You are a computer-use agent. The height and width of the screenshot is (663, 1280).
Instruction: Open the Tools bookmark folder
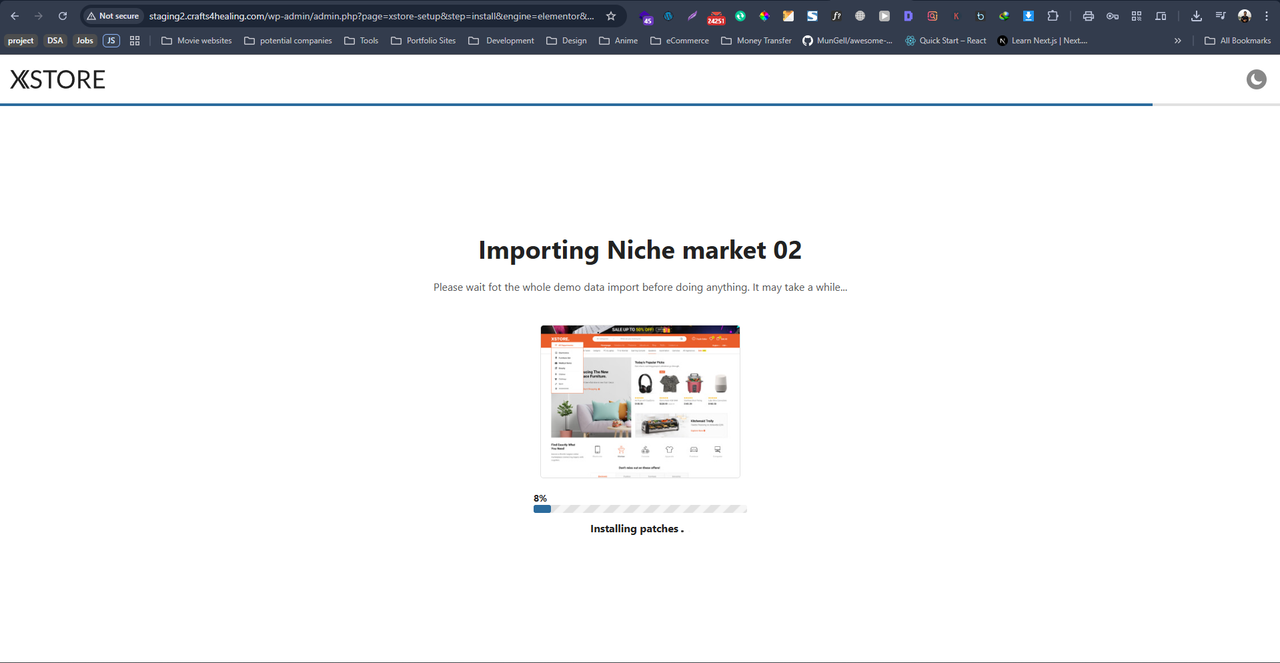coord(361,41)
